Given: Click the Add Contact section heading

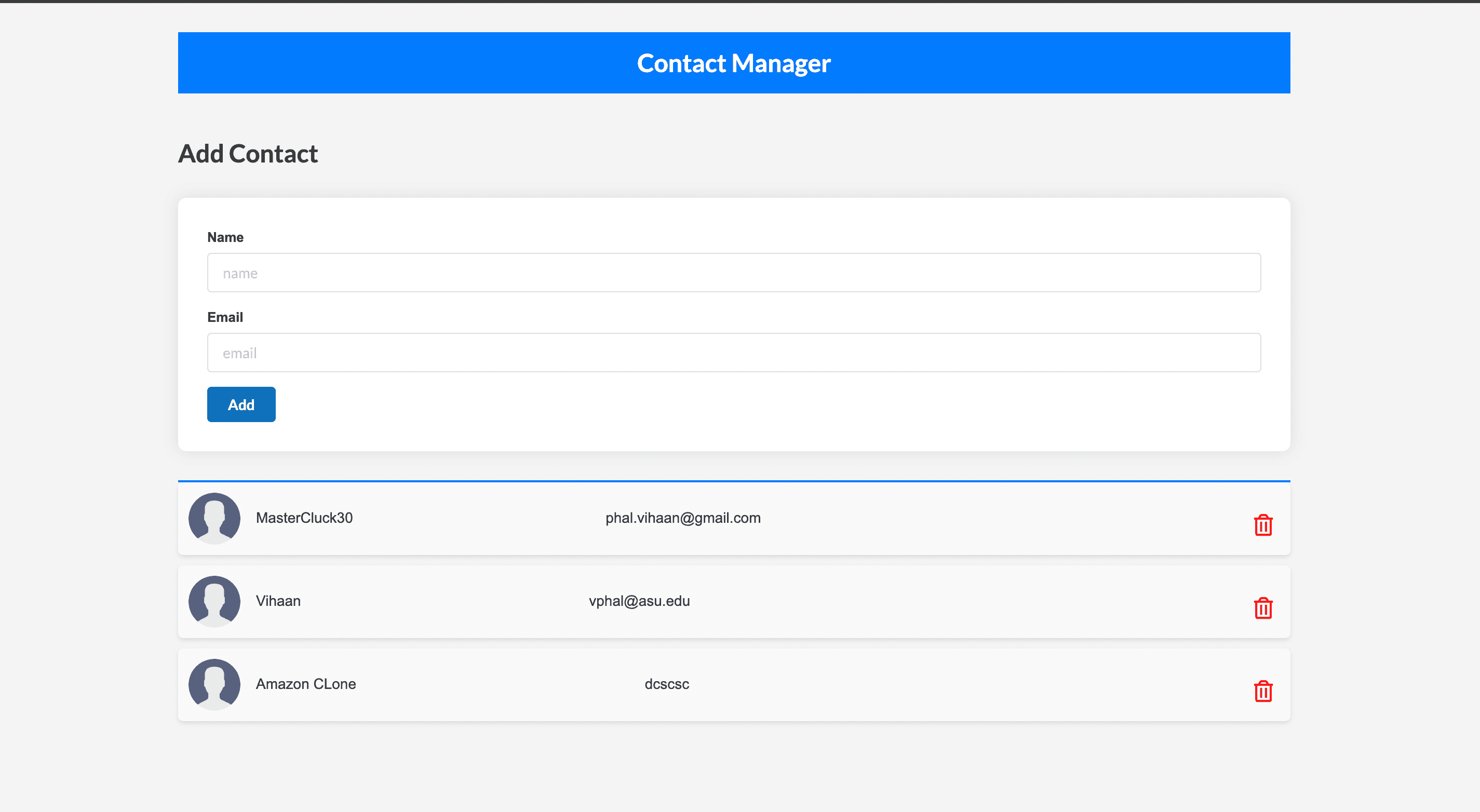Looking at the screenshot, I should click(248, 153).
